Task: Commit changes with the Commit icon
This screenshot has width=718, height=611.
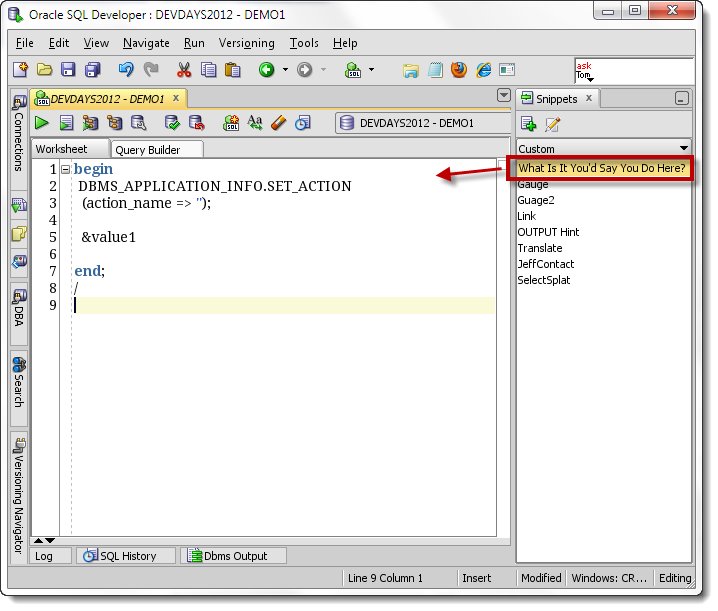Action: 172,123
